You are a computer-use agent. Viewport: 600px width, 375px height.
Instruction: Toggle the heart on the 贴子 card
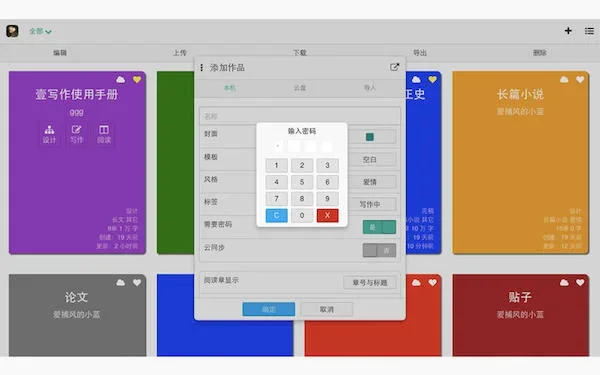580,282
